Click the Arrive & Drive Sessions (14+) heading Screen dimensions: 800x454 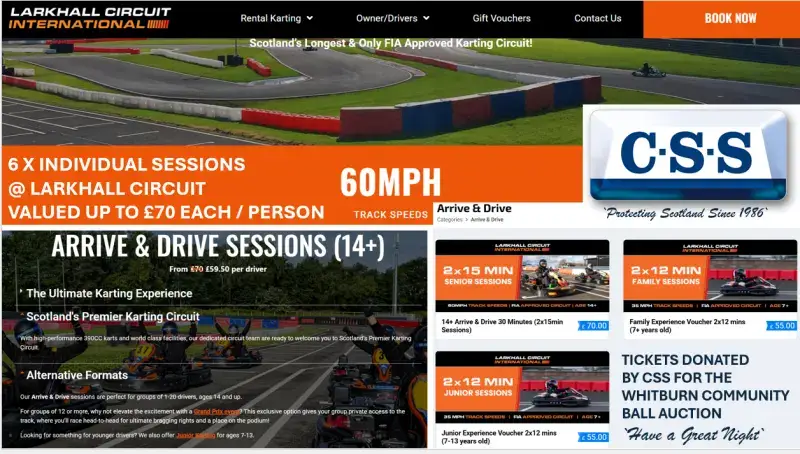tap(218, 246)
